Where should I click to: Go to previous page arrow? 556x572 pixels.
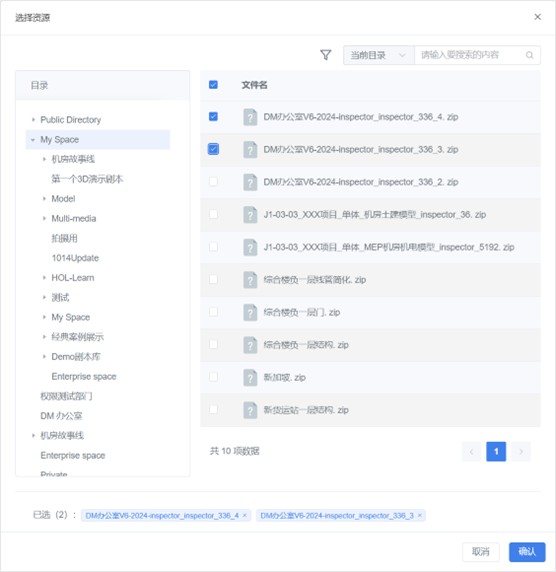pyautogui.click(x=471, y=452)
